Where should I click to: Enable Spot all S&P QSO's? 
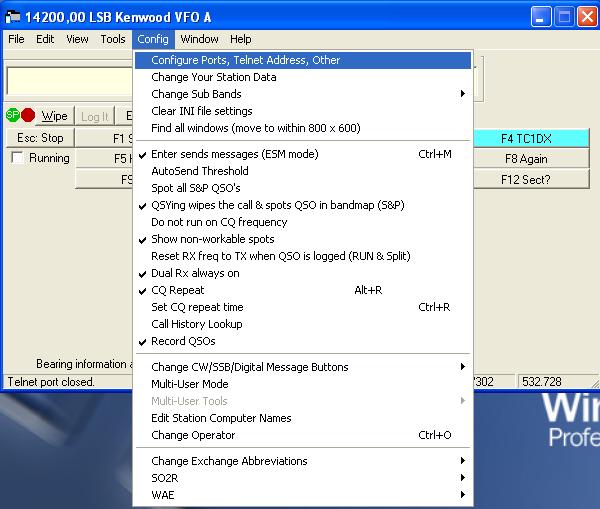point(303,188)
